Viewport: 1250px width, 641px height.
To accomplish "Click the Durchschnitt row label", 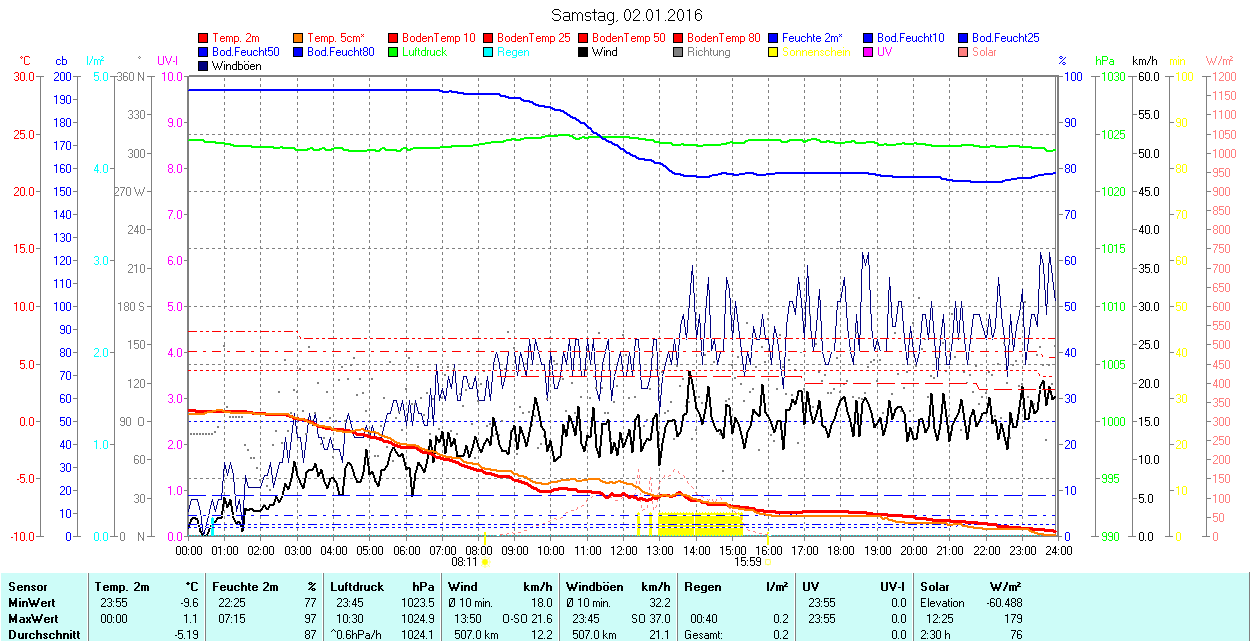I will pyautogui.click(x=39, y=633).
